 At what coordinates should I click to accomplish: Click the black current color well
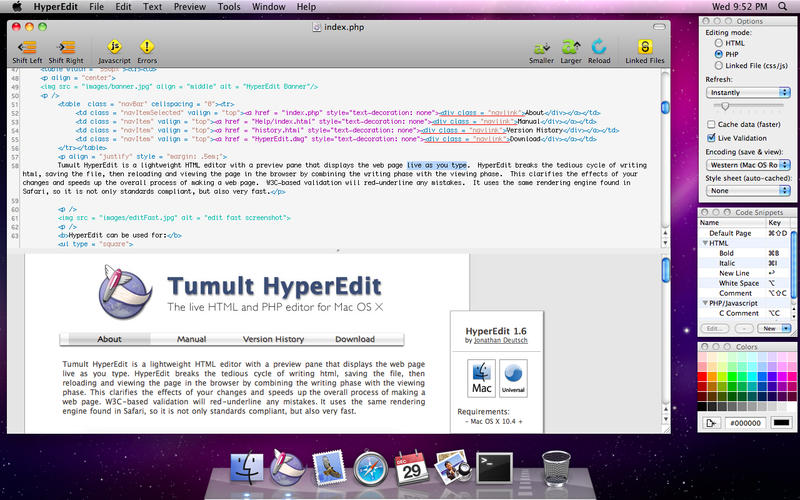click(x=782, y=422)
